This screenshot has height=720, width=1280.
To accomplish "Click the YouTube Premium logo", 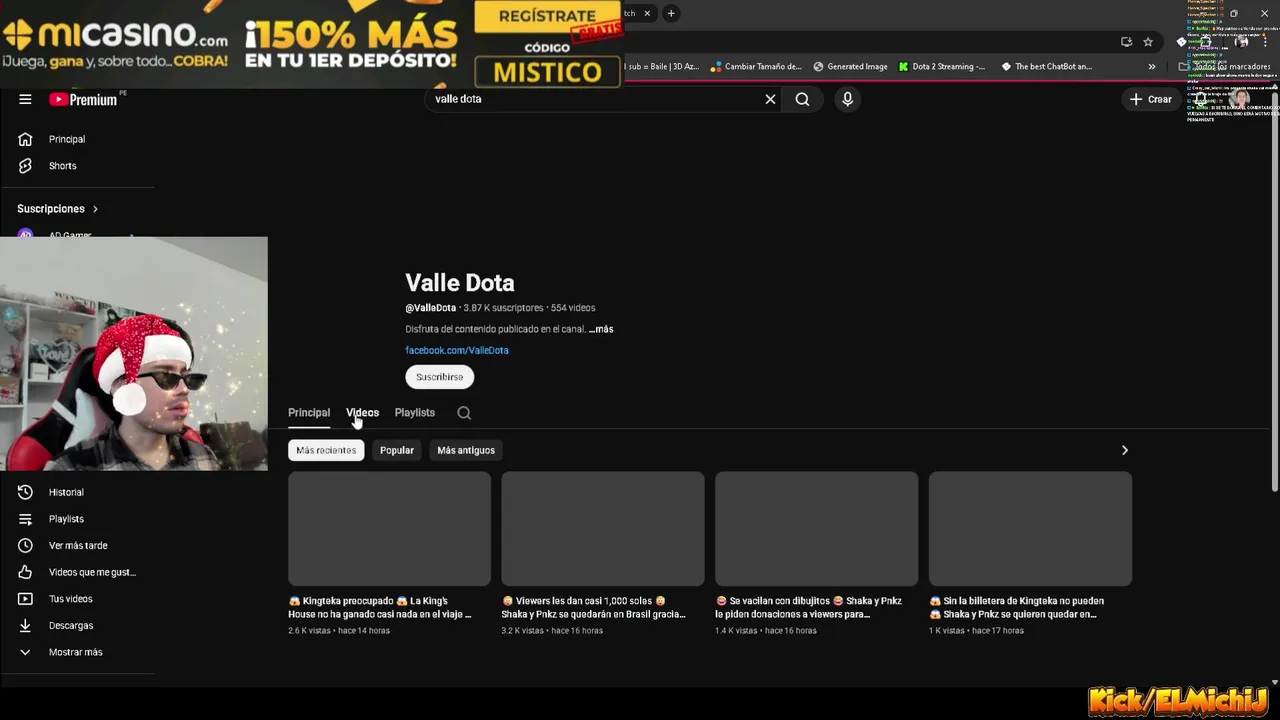I will [84, 99].
